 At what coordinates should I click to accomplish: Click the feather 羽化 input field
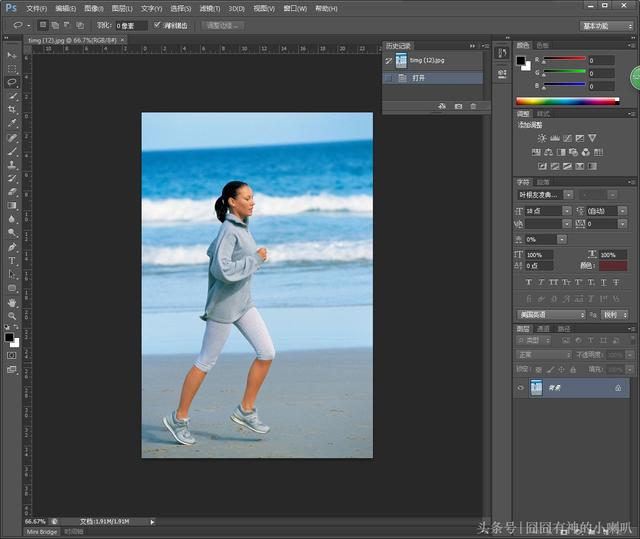pos(130,25)
